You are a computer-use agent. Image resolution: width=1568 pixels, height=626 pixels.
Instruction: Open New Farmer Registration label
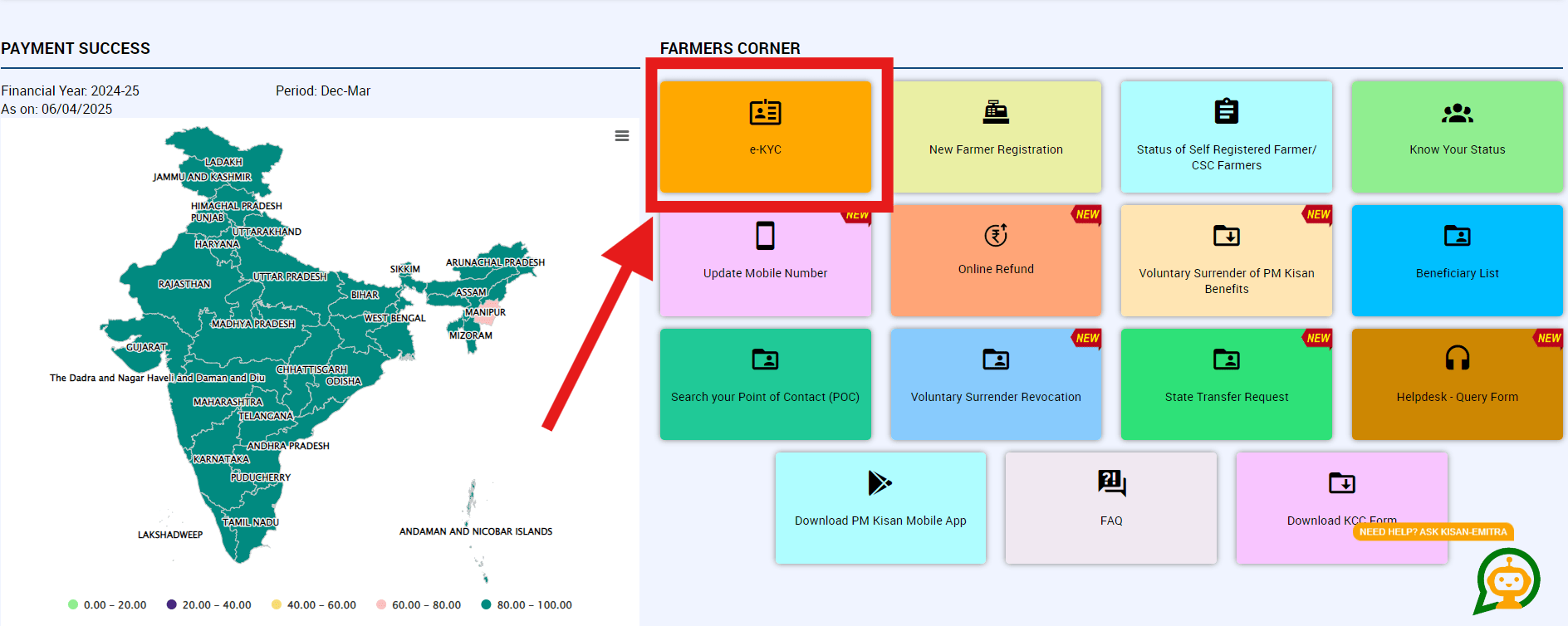996,149
